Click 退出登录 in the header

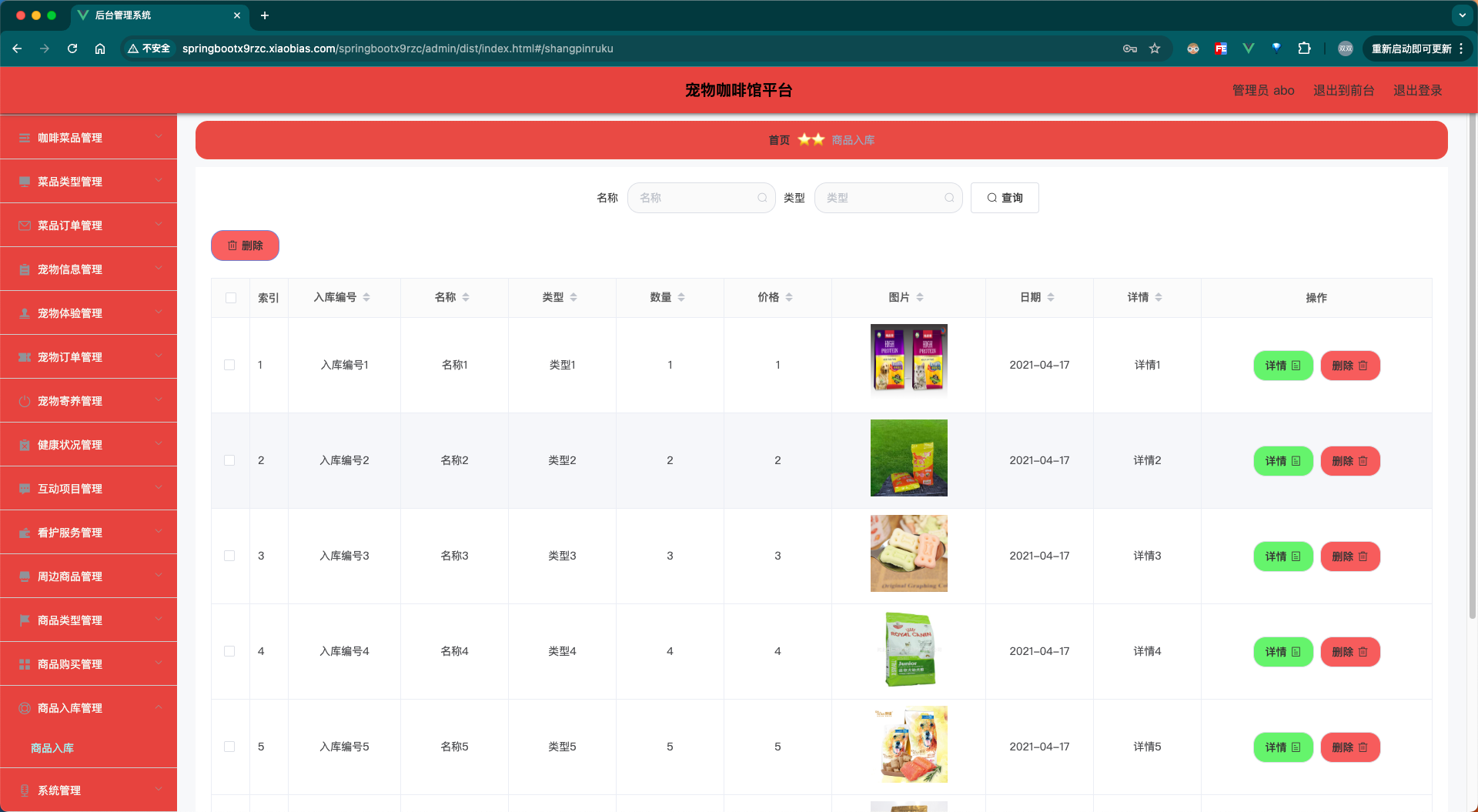[1417, 90]
